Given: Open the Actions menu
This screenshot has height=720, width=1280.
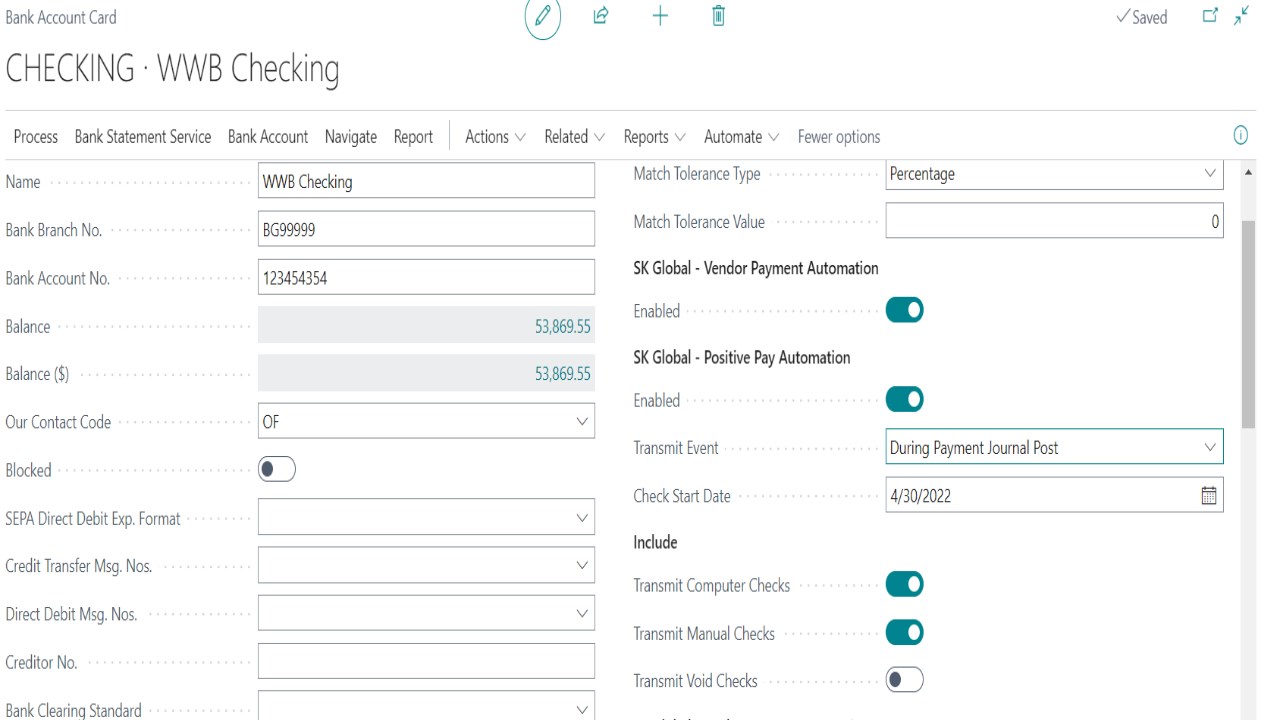Looking at the screenshot, I should (495, 137).
